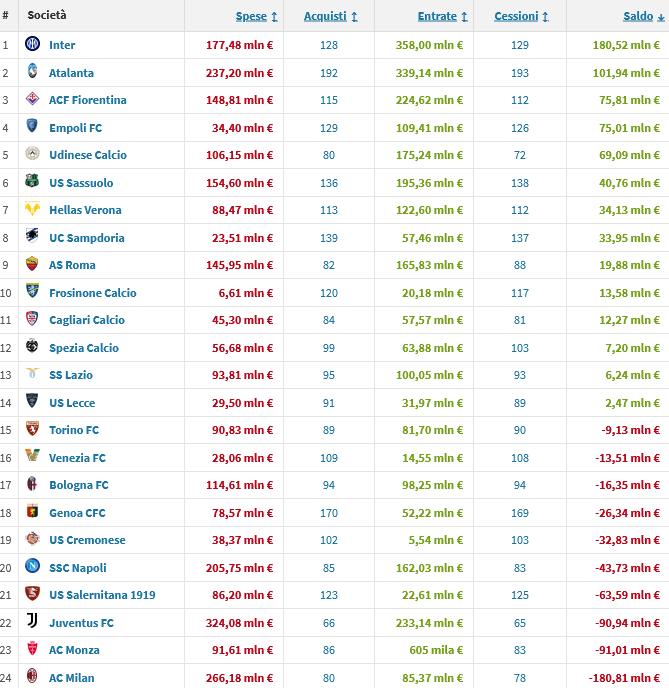Open the Frosinone Calcio club link
The width and height of the screenshot is (669, 688).
tap(93, 293)
